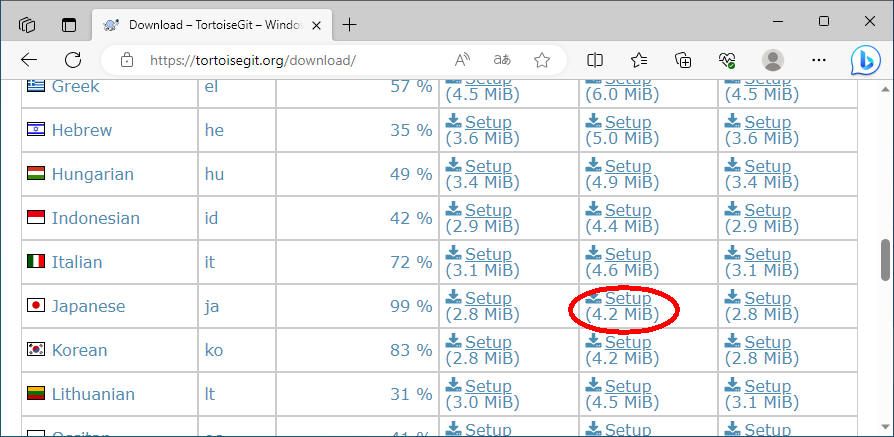Toggle the Split screen icon
This screenshot has height=437, width=894.
595,60
